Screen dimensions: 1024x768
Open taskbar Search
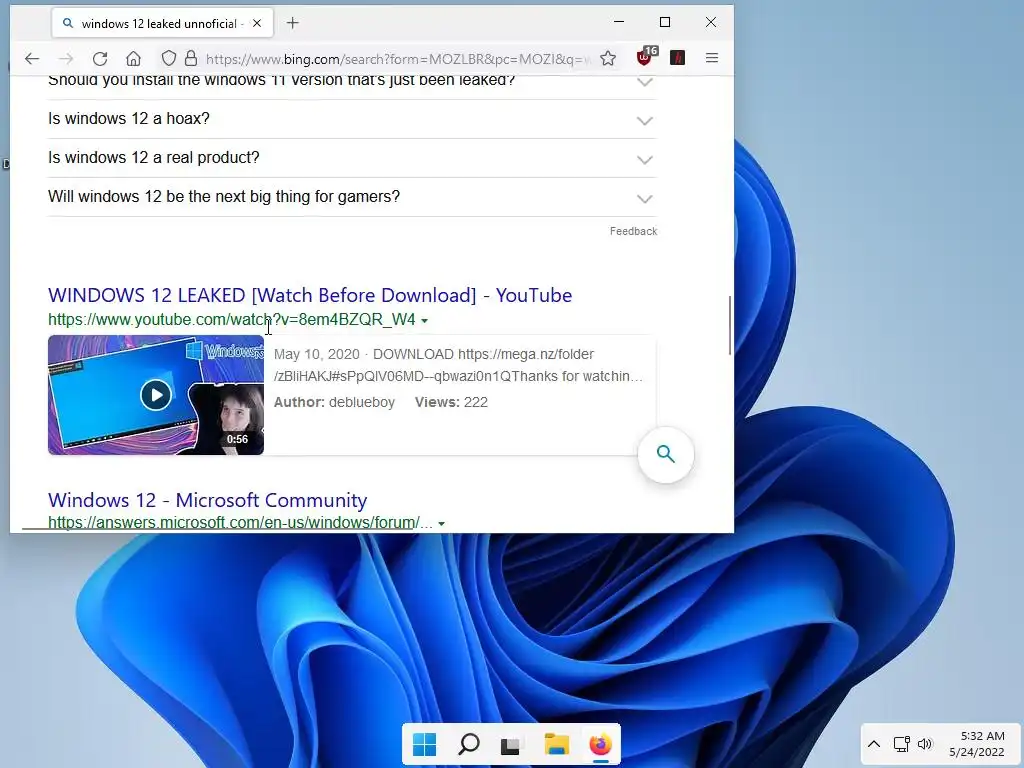pos(468,744)
